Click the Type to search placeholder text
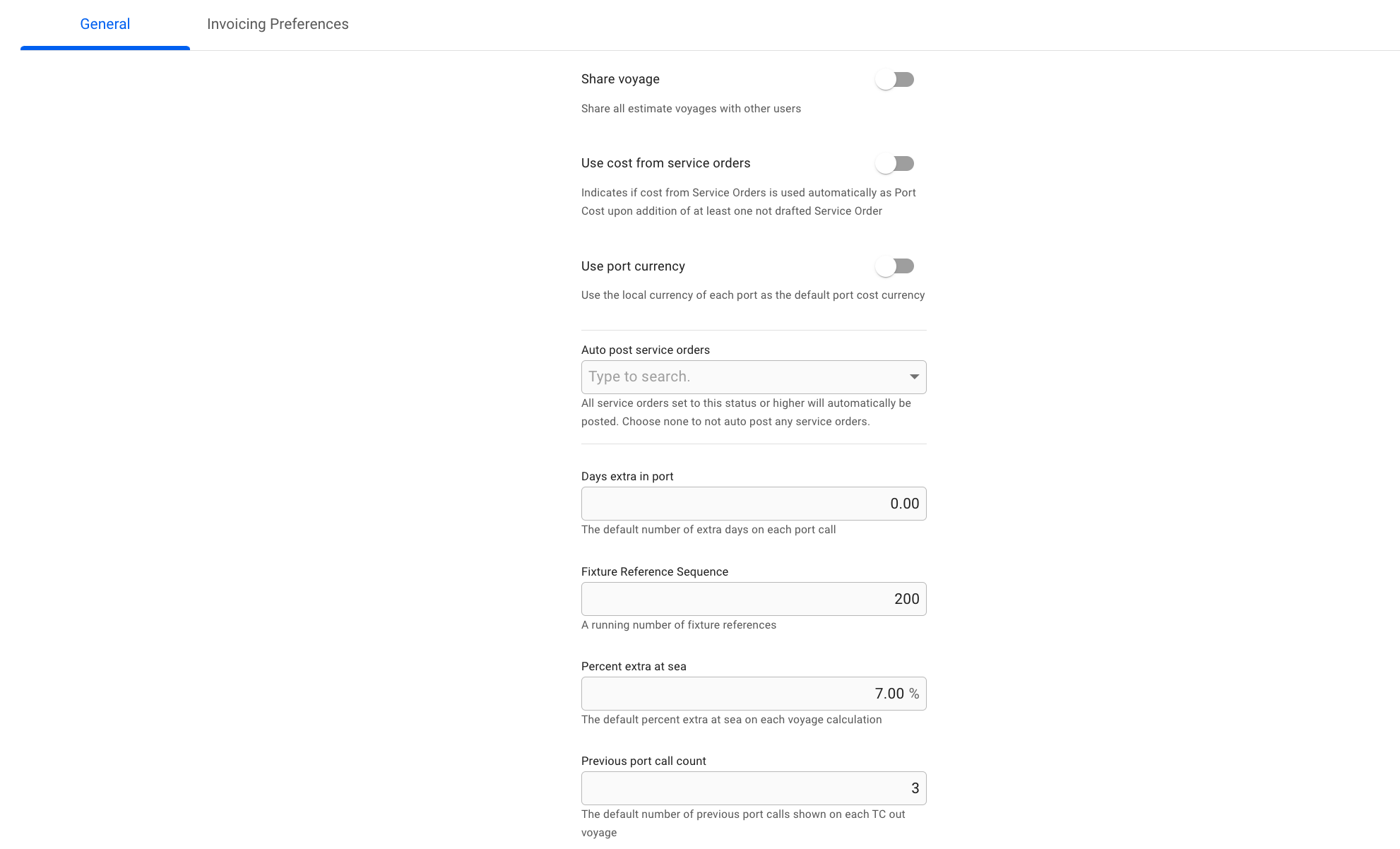This screenshot has height=849, width=1400. point(639,377)
